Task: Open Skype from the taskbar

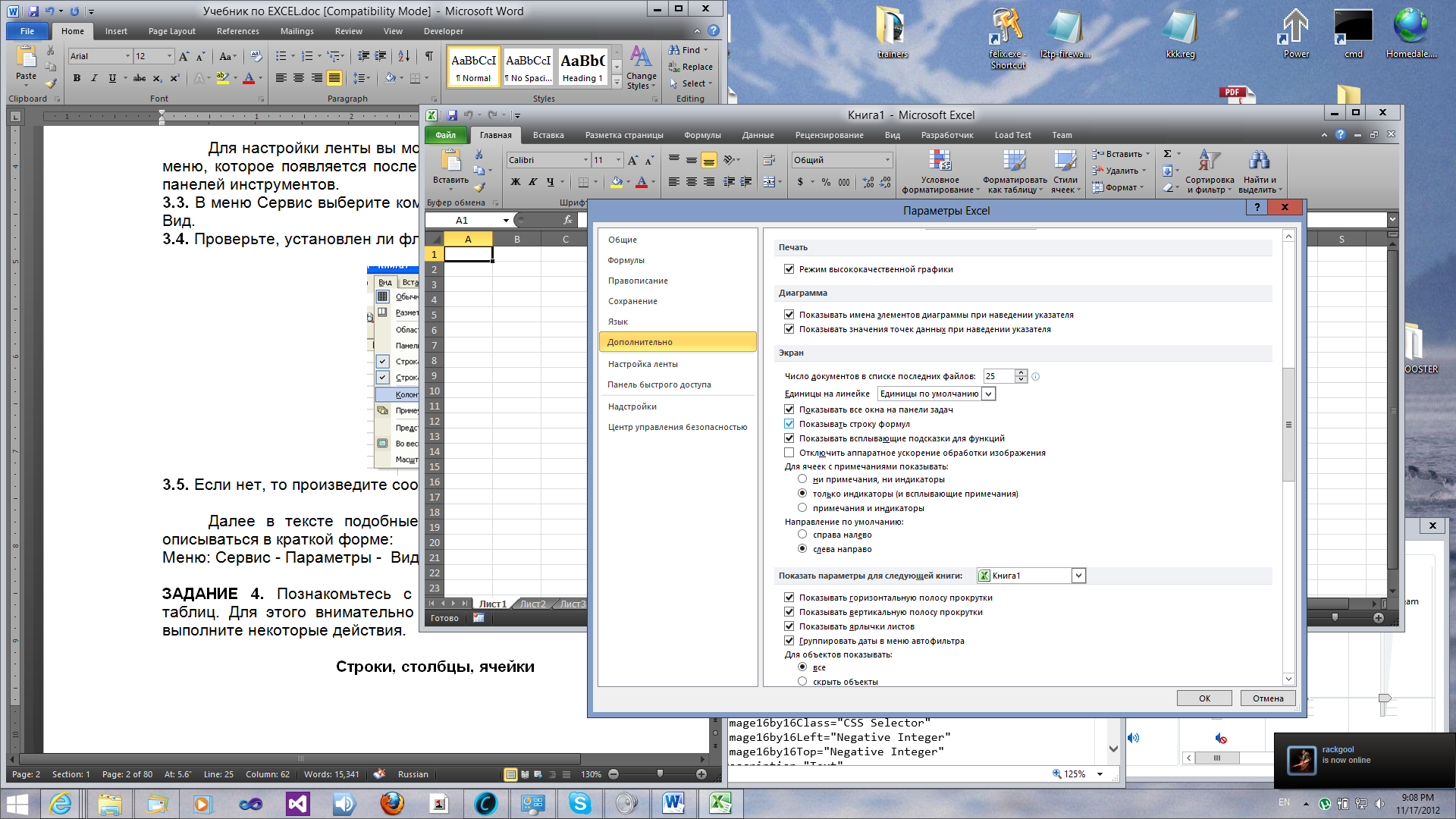Action: (x=580, y=803)
